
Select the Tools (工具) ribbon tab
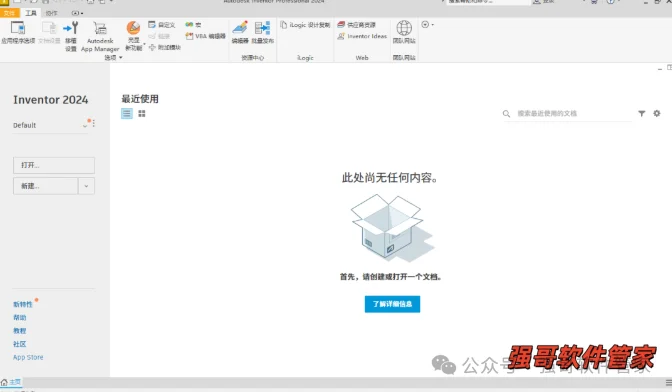point(31,13)
